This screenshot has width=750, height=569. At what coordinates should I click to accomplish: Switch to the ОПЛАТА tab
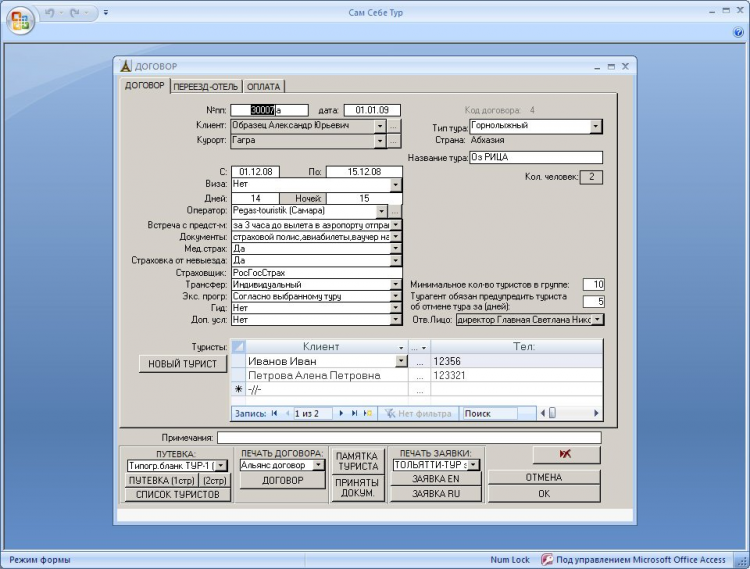264,87
